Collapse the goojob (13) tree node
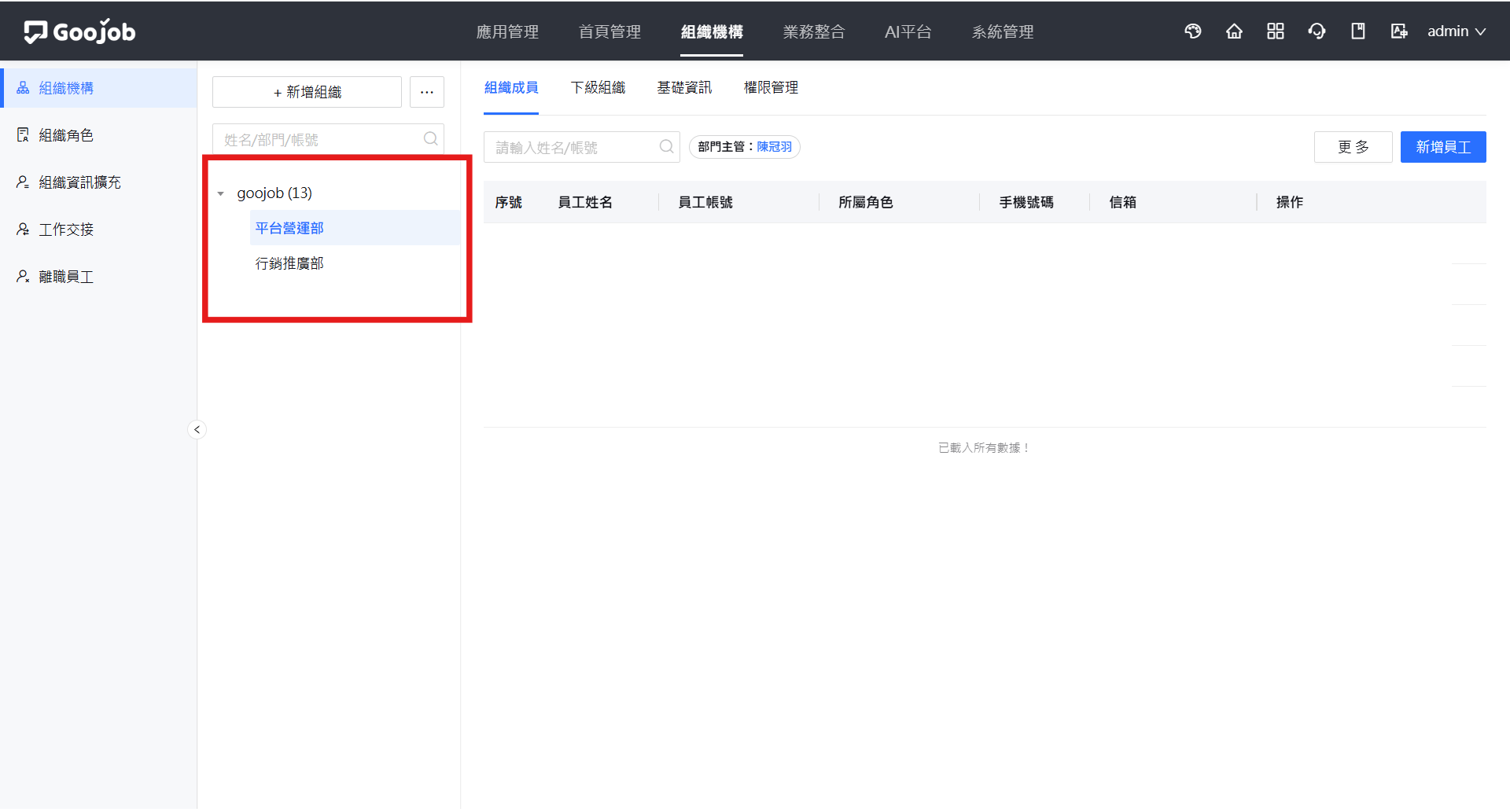This screenshot has width=1510, height=812. coord(221,193)
